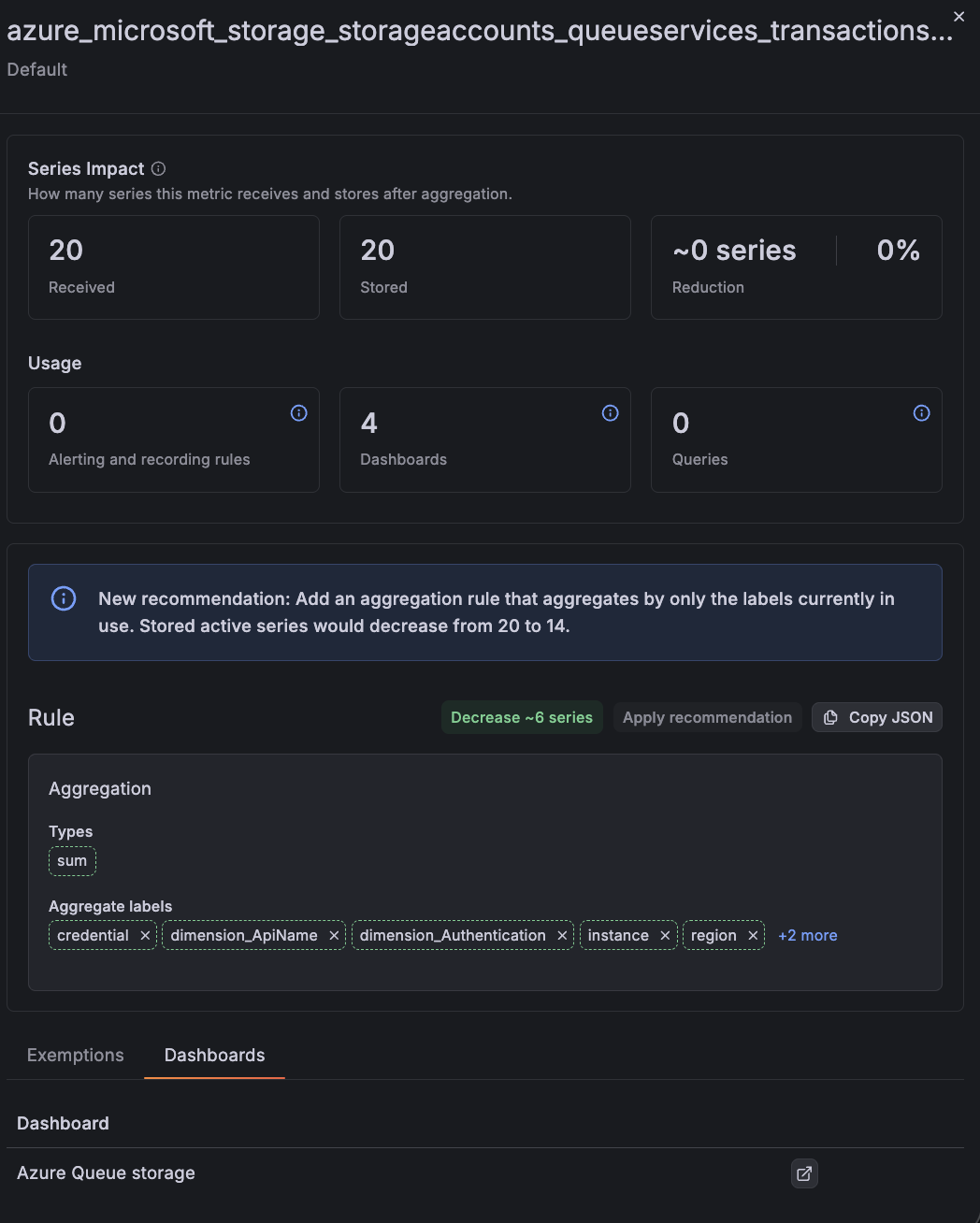980x1223 pixels.
Task: Copy the rule JSON
Action: [877, 717]
